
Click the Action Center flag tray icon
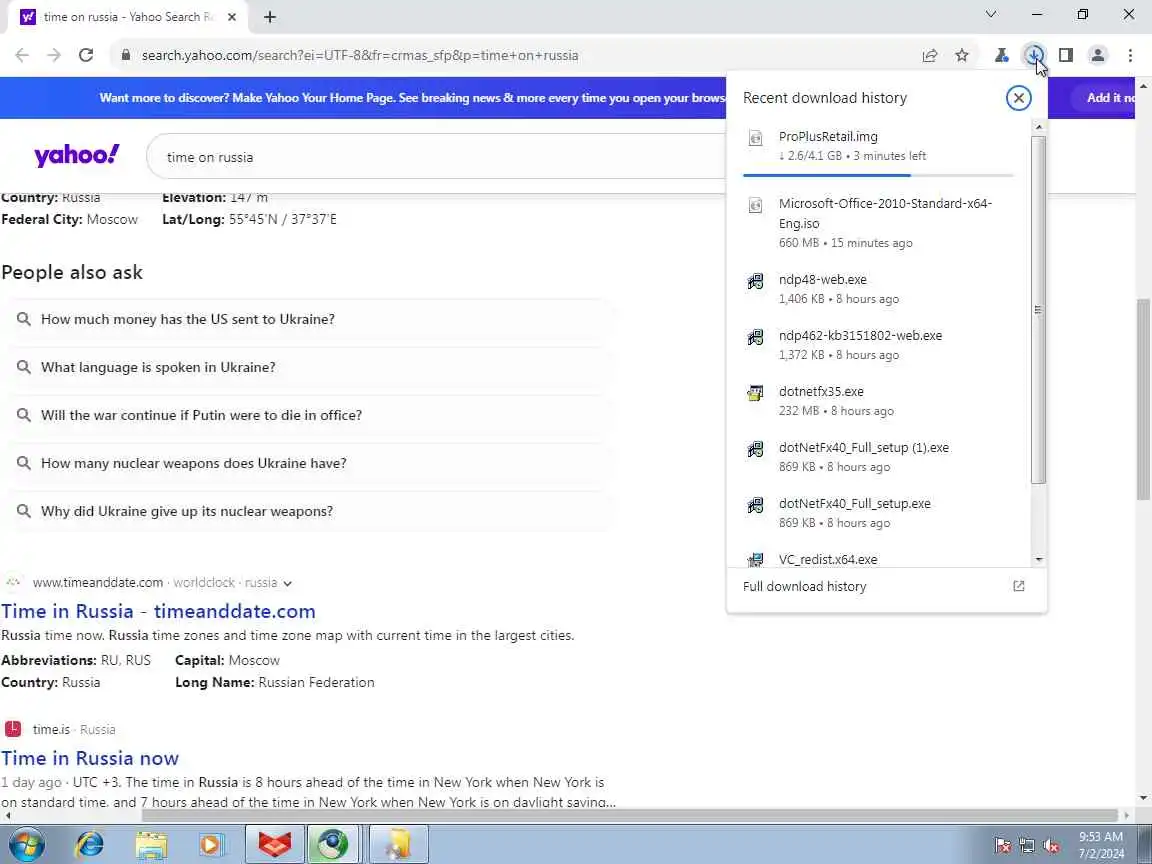(1002, 846)
